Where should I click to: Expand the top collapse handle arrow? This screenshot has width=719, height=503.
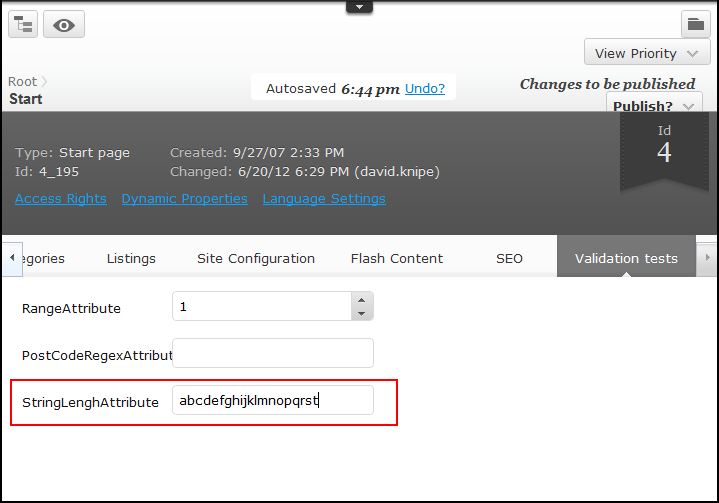(360, 7)
